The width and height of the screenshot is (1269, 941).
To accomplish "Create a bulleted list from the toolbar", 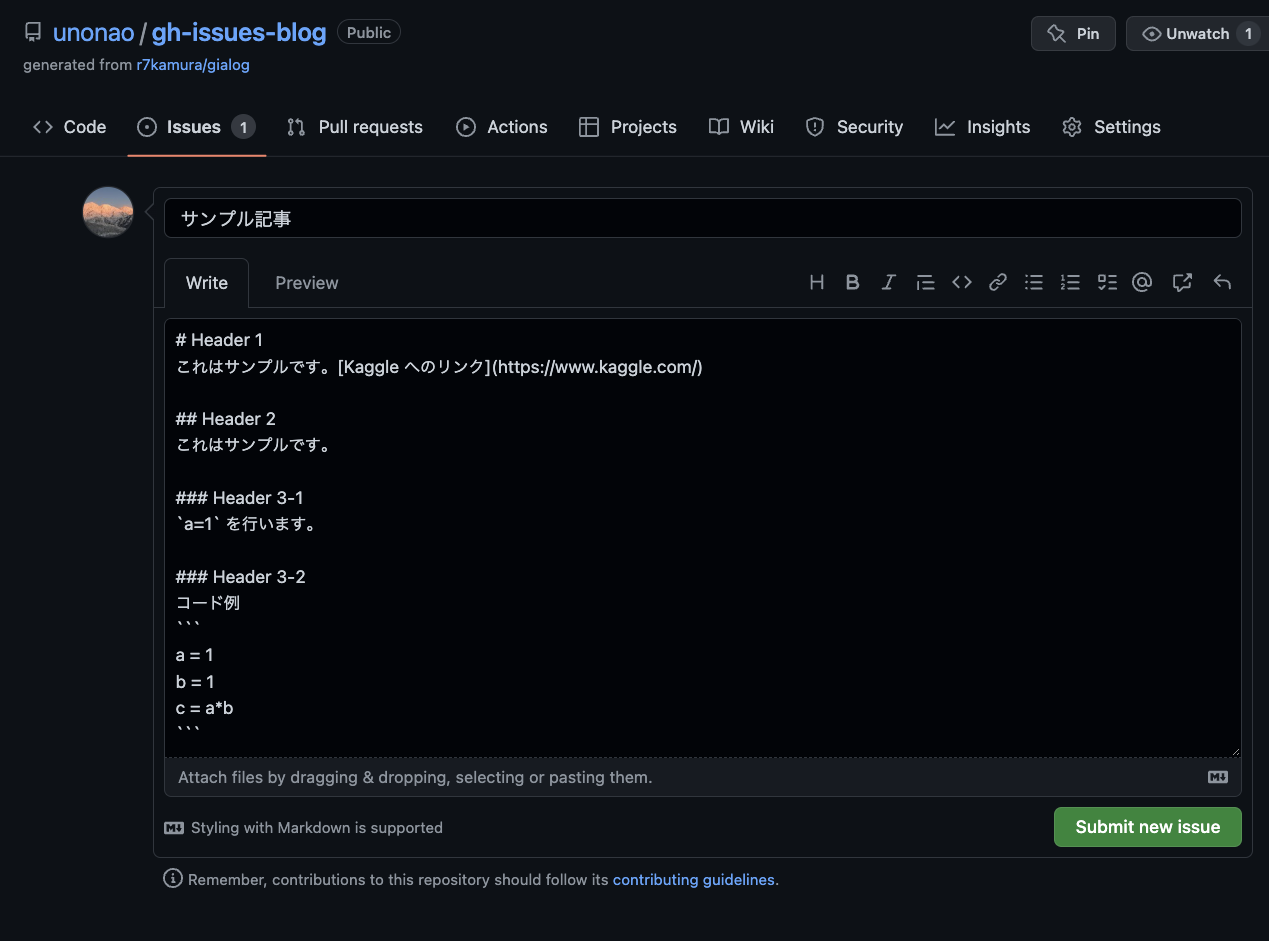I will pyautogui.click(x=1033, y=282).
